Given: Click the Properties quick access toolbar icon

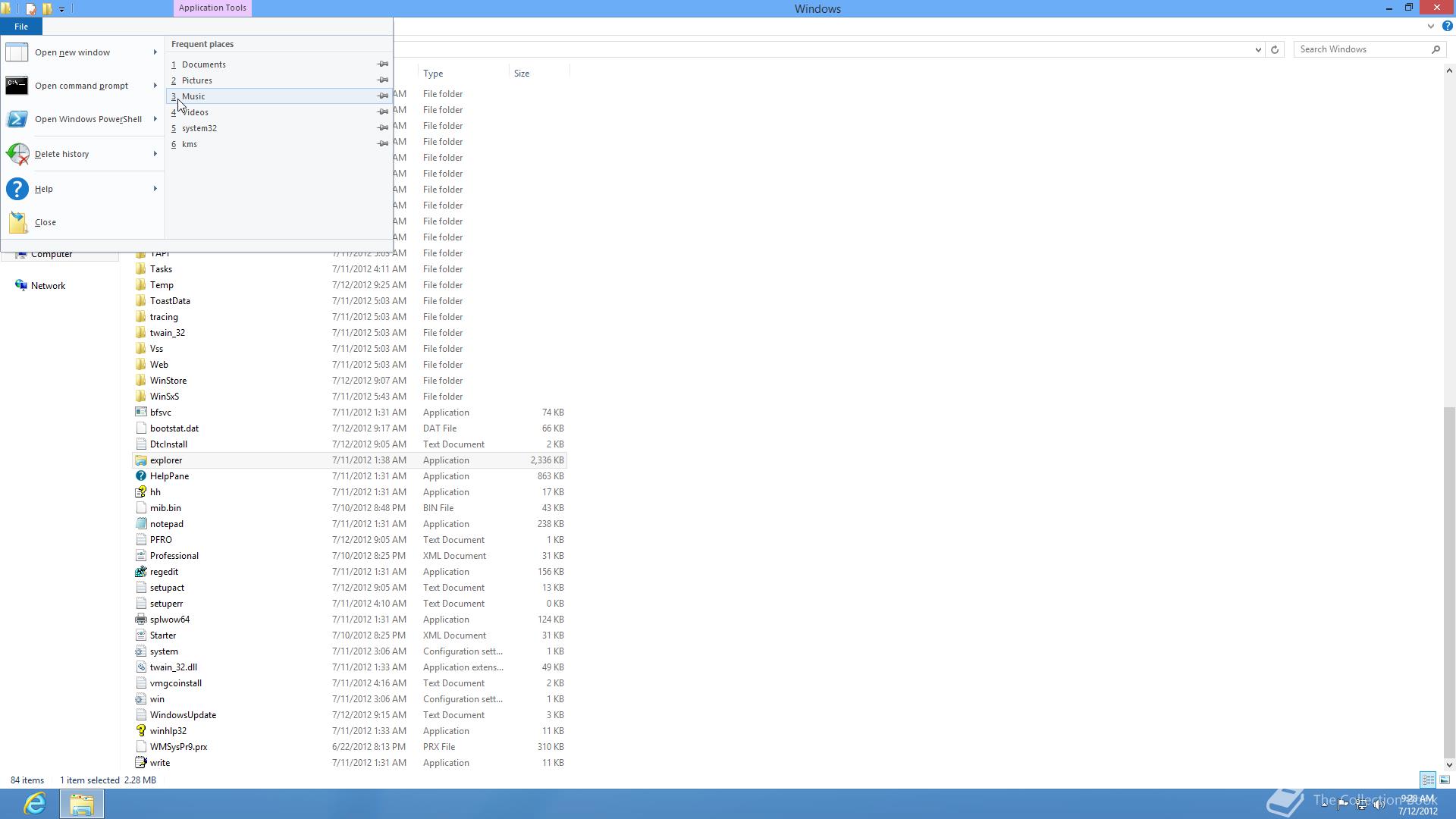Looking at the screenshot, I should click(x=30, y=9).
